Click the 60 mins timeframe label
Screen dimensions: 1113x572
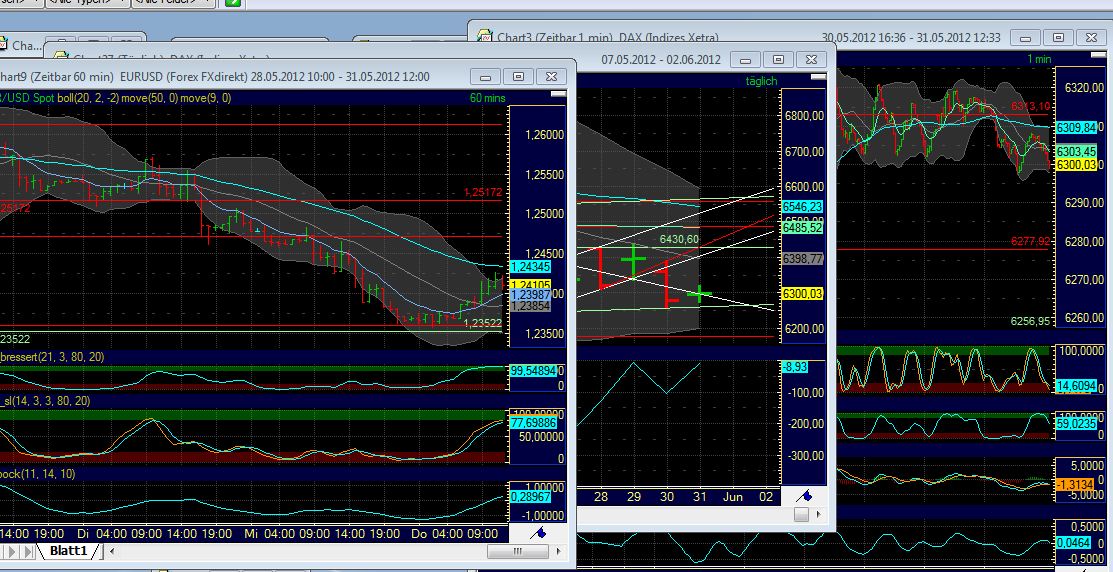(x=488, y=98)
